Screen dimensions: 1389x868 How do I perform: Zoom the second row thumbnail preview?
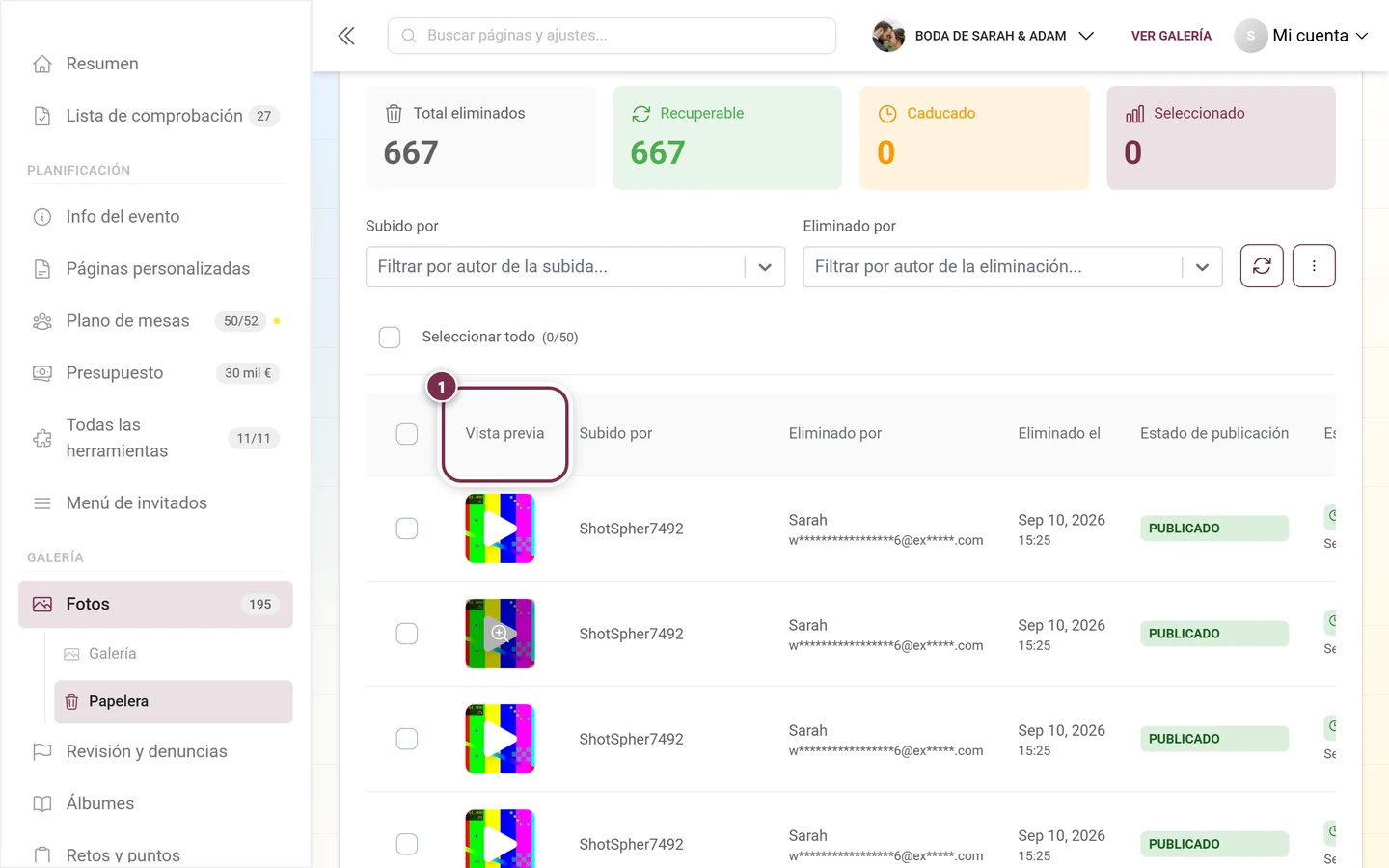(x=500, y=634)
